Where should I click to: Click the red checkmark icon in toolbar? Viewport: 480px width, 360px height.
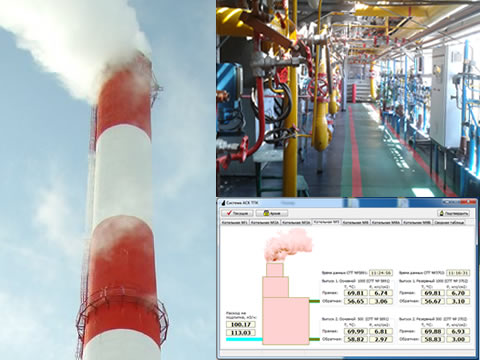pos(229,213)
